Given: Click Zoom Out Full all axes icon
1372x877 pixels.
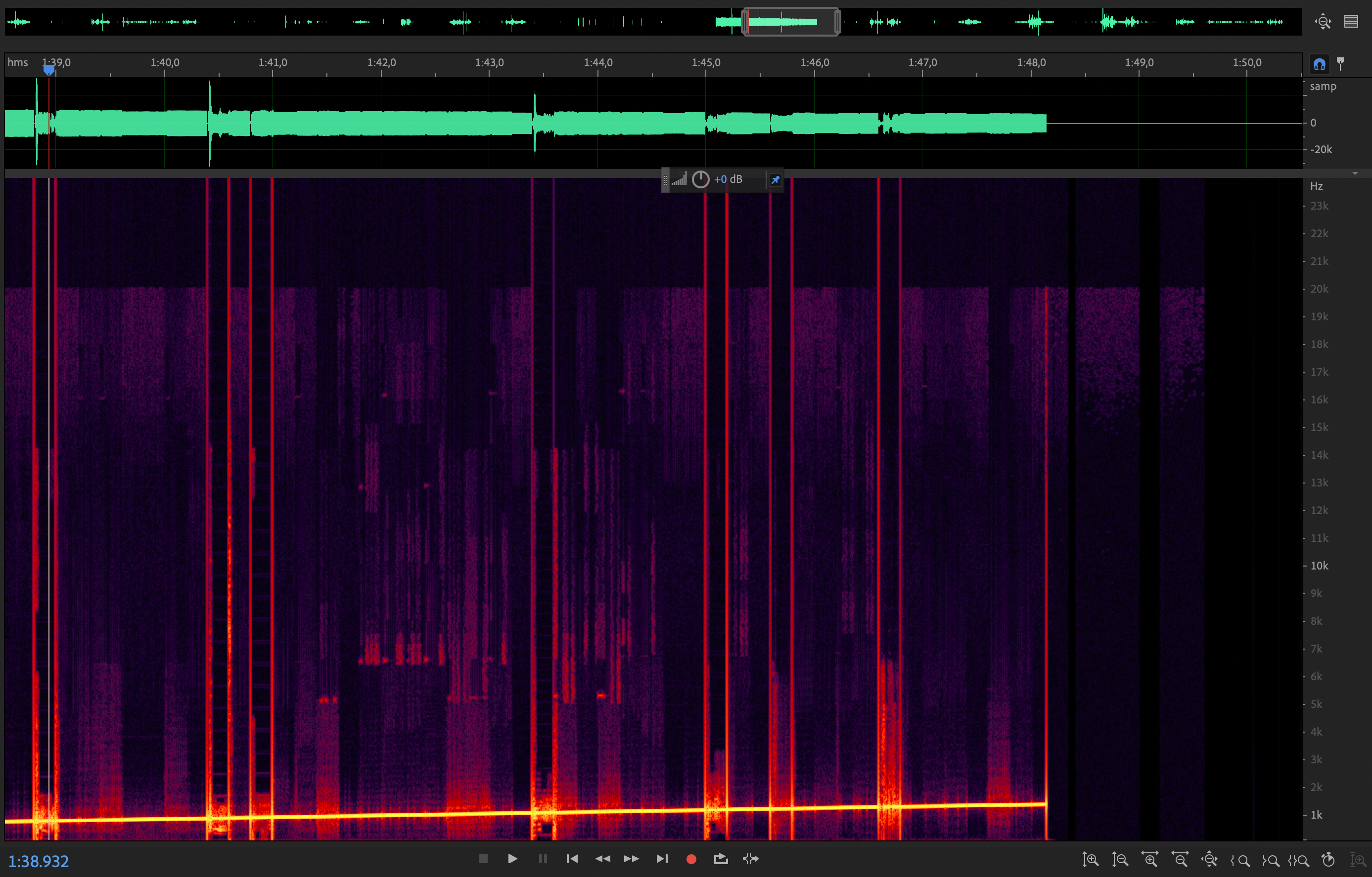Looking at the screenshot, I should [1209, 859].
